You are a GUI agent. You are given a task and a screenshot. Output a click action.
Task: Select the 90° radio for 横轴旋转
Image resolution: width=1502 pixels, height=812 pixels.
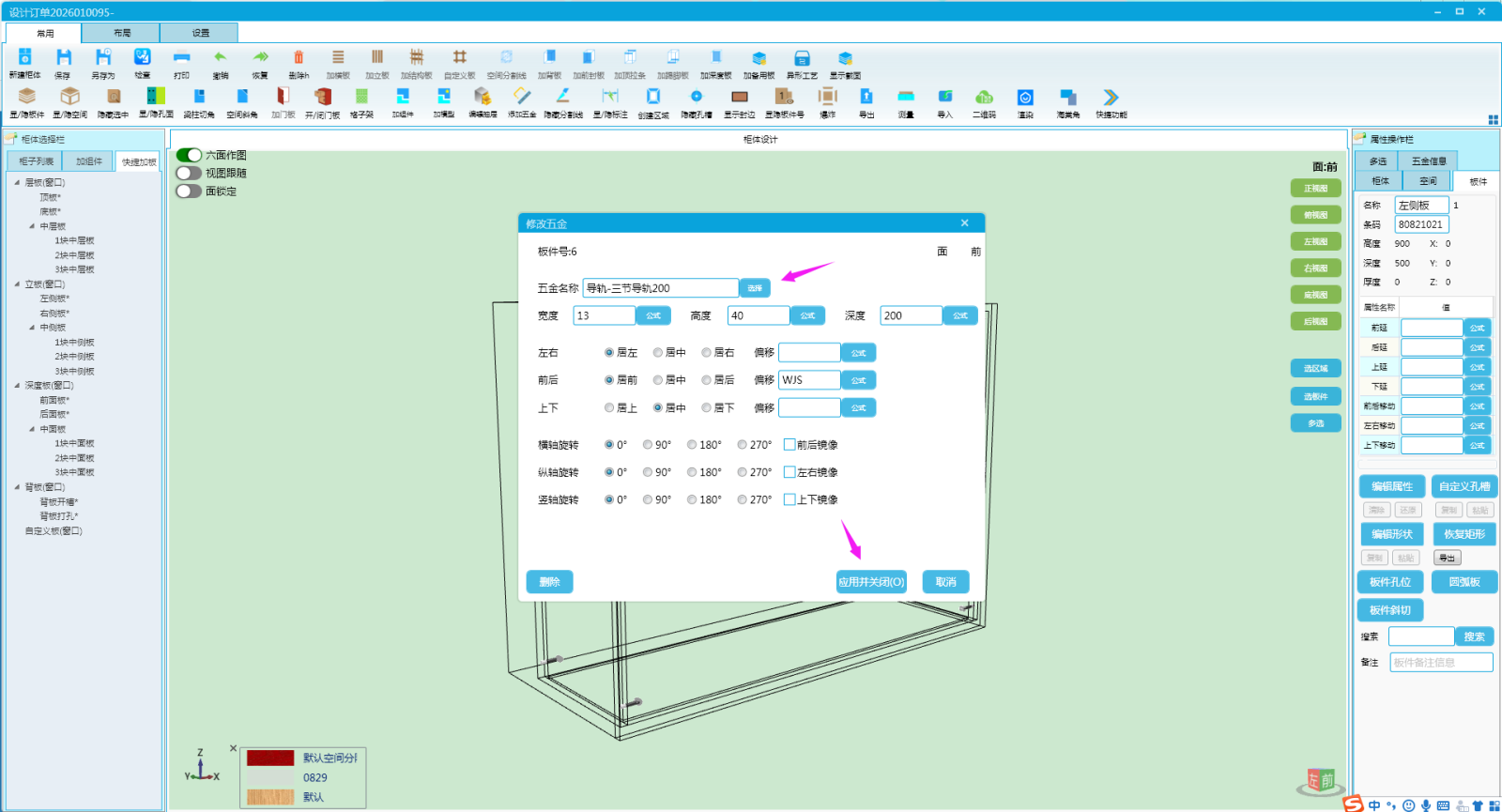[648, 445]
